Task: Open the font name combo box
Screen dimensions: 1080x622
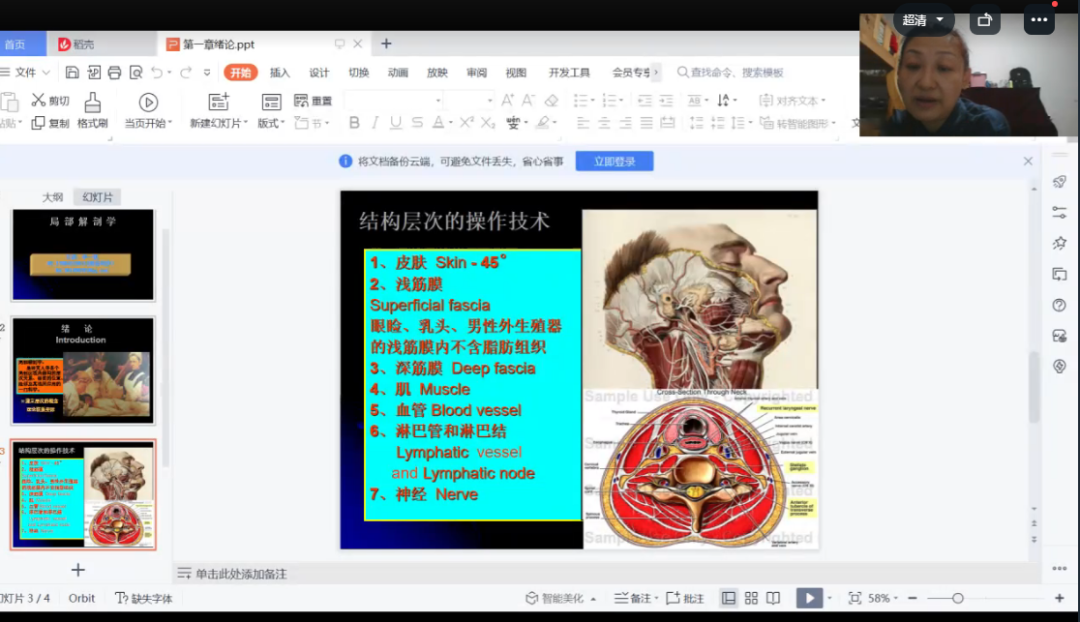Action: [x=394, y=101]
